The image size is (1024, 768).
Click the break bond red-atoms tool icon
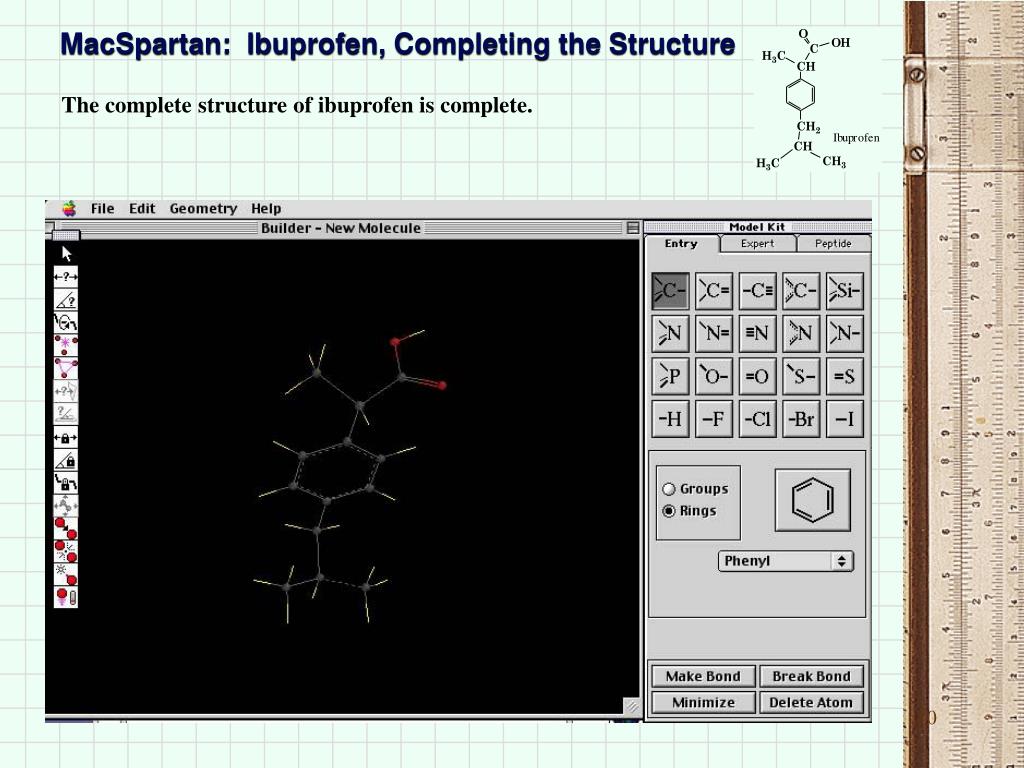point(66,552)
